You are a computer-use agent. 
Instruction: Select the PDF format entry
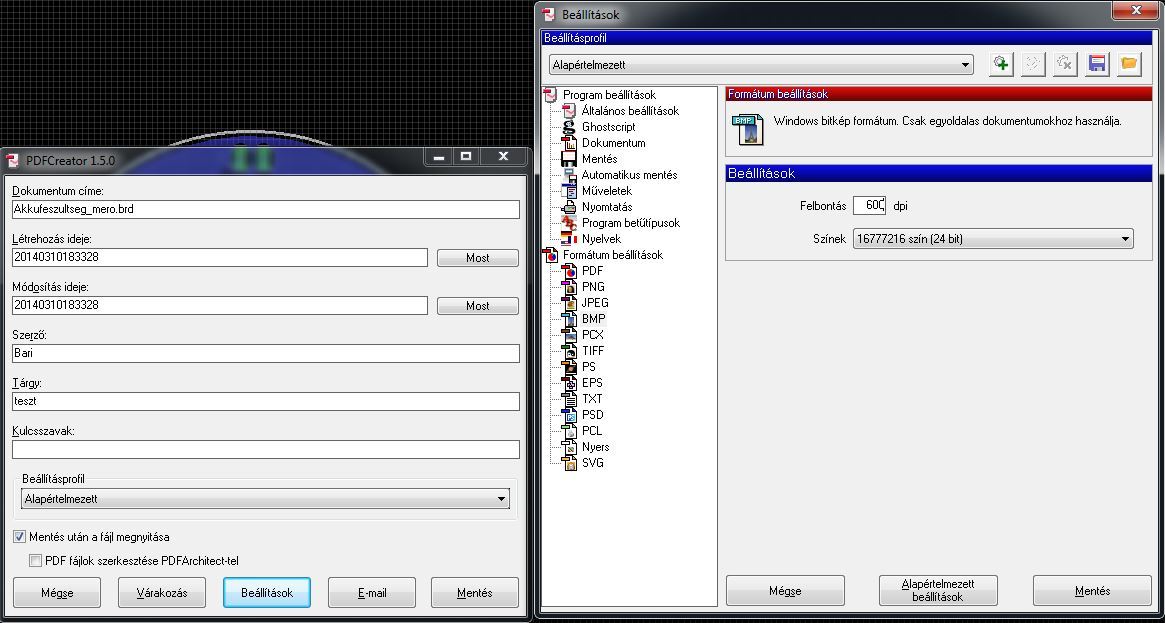pos(592,271)
